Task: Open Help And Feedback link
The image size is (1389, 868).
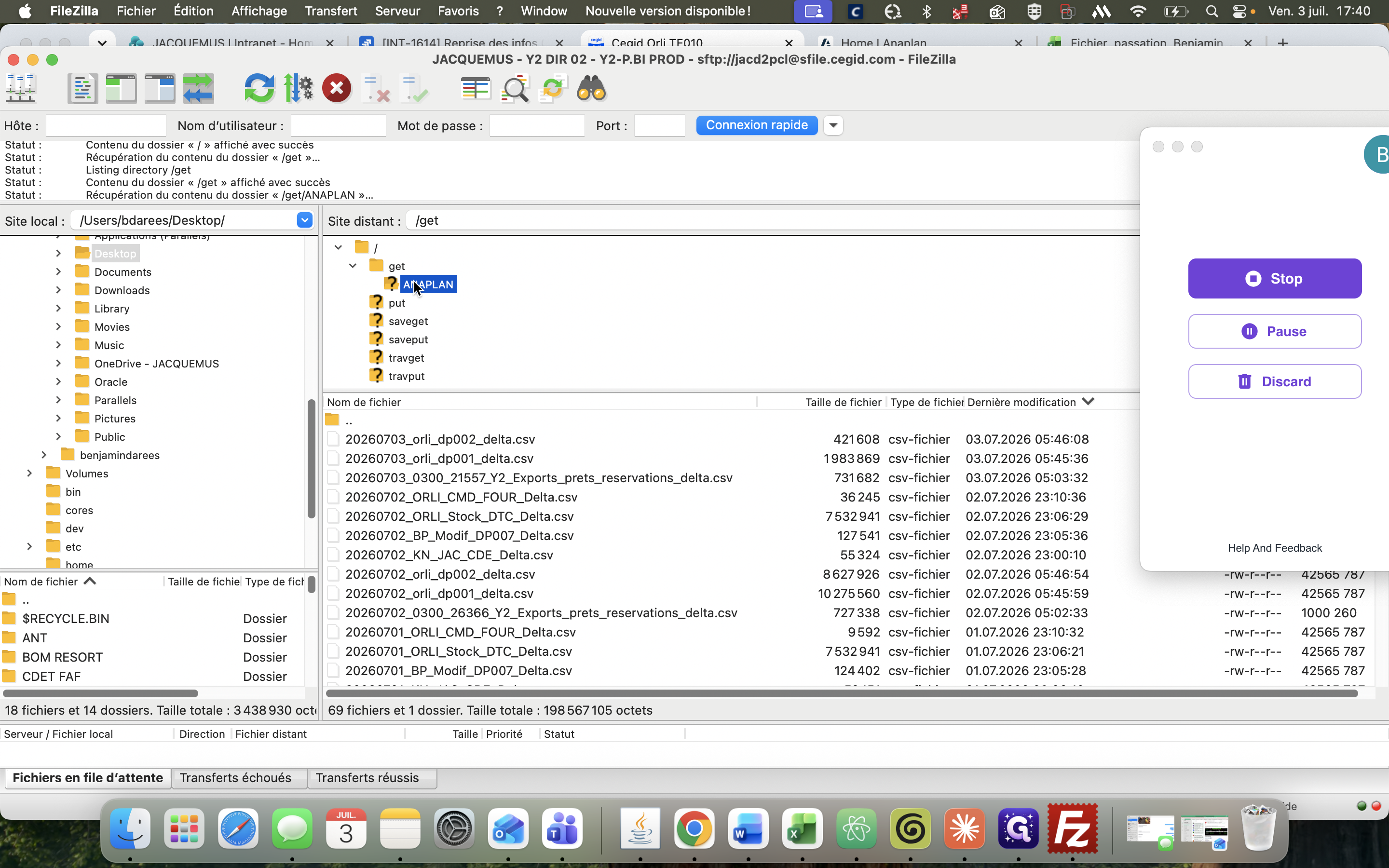Action: coord(1274,548)
